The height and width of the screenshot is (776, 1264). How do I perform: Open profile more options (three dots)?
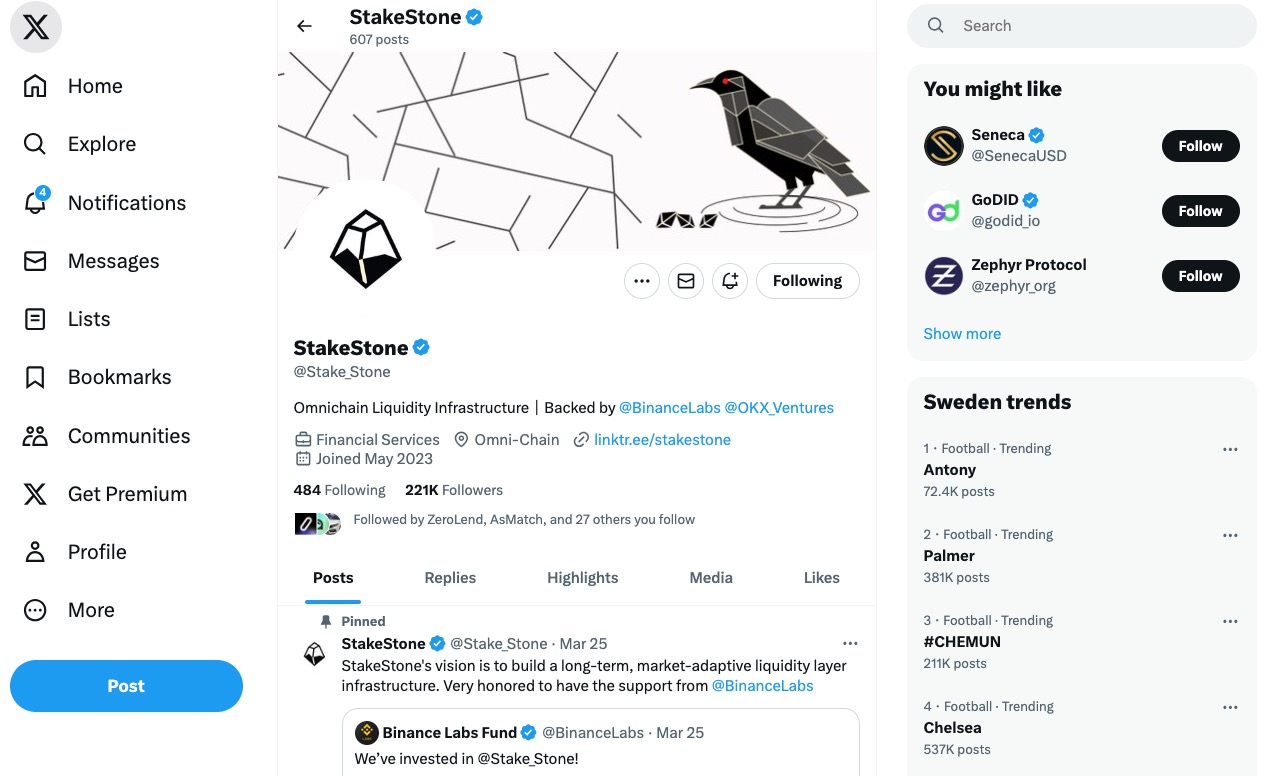tap(642, 281)
